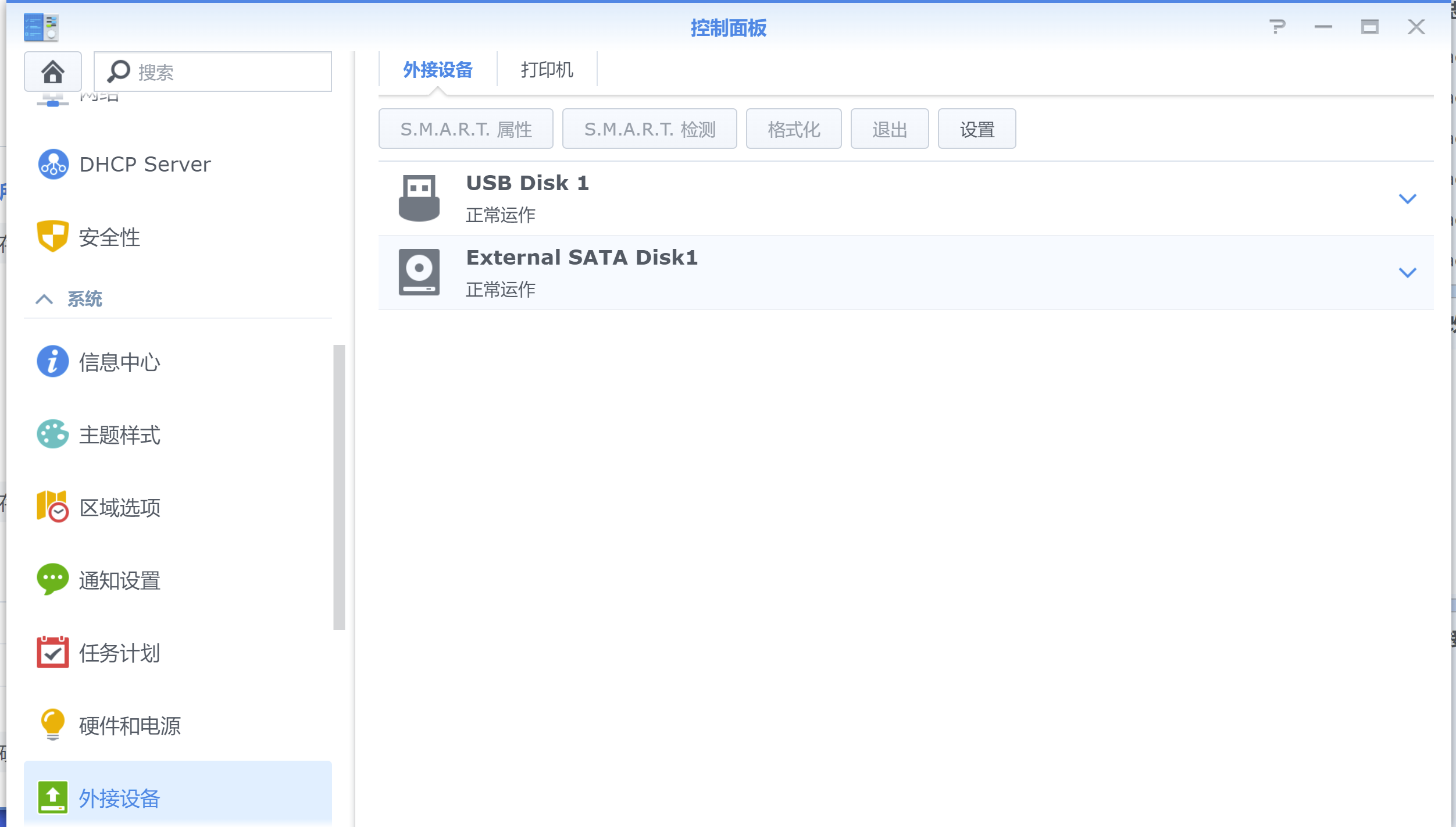Select 外接设备 in the sidebar
Screen dimensions: 1456x827
point(178,794)
